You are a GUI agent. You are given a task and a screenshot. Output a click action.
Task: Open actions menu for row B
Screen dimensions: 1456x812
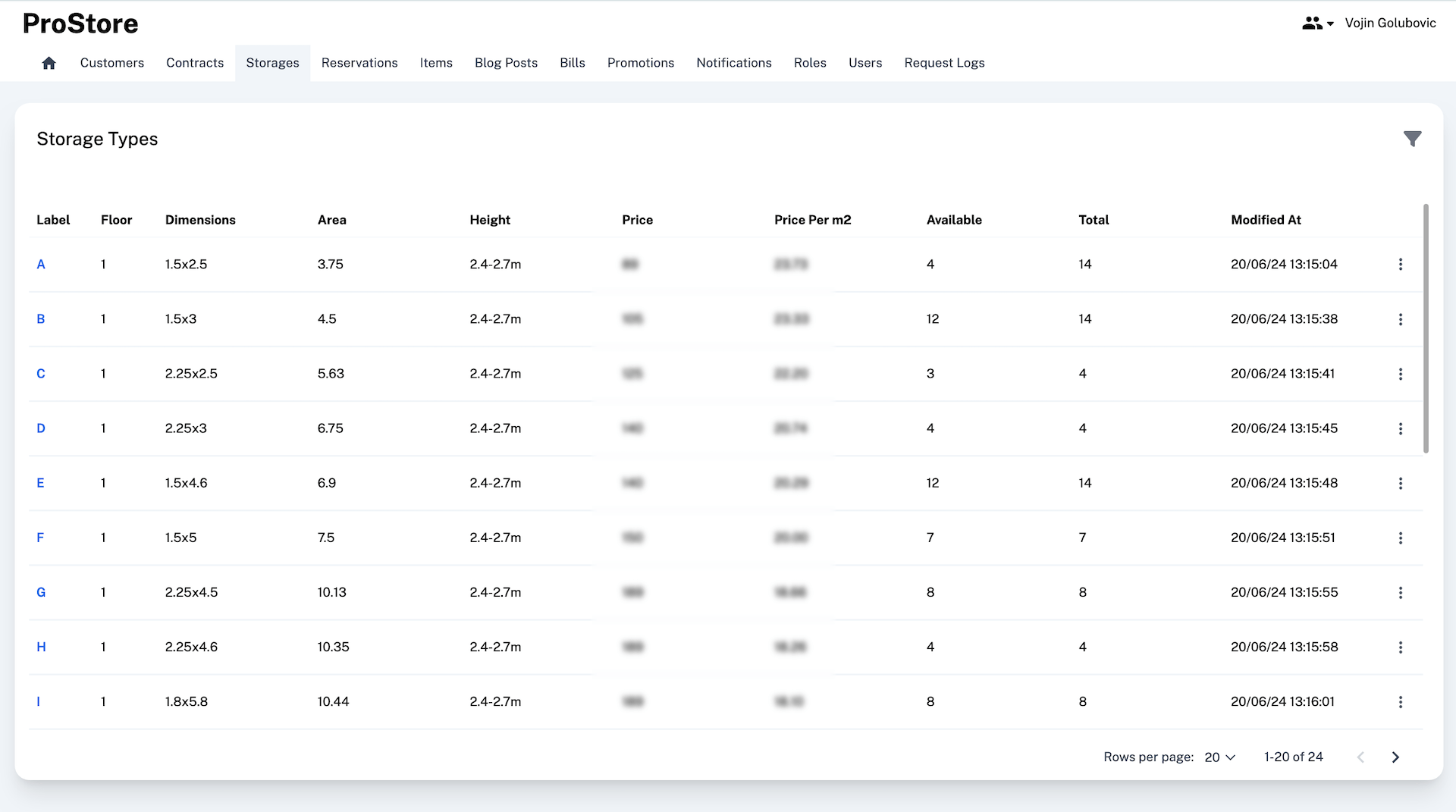(1401, 319)
